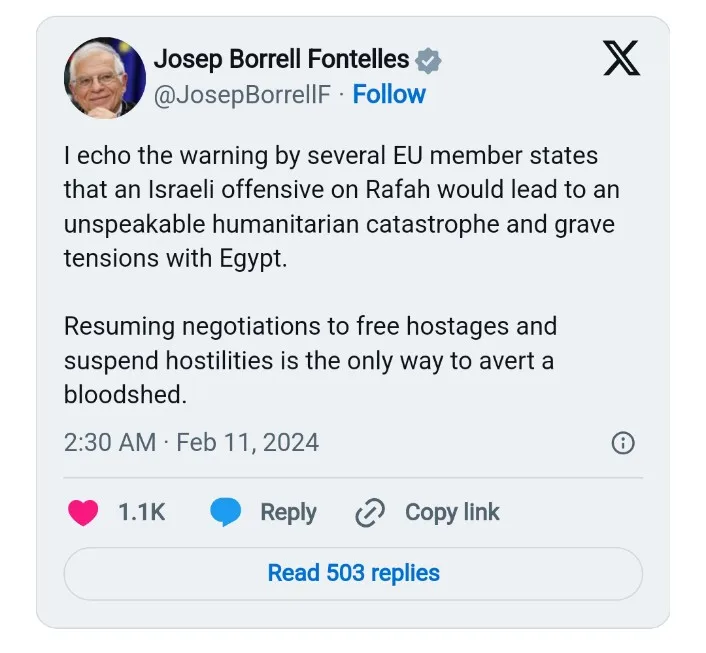Select the Copy link text
This screenshot has width=706, height=653.
tap(452, 513)
